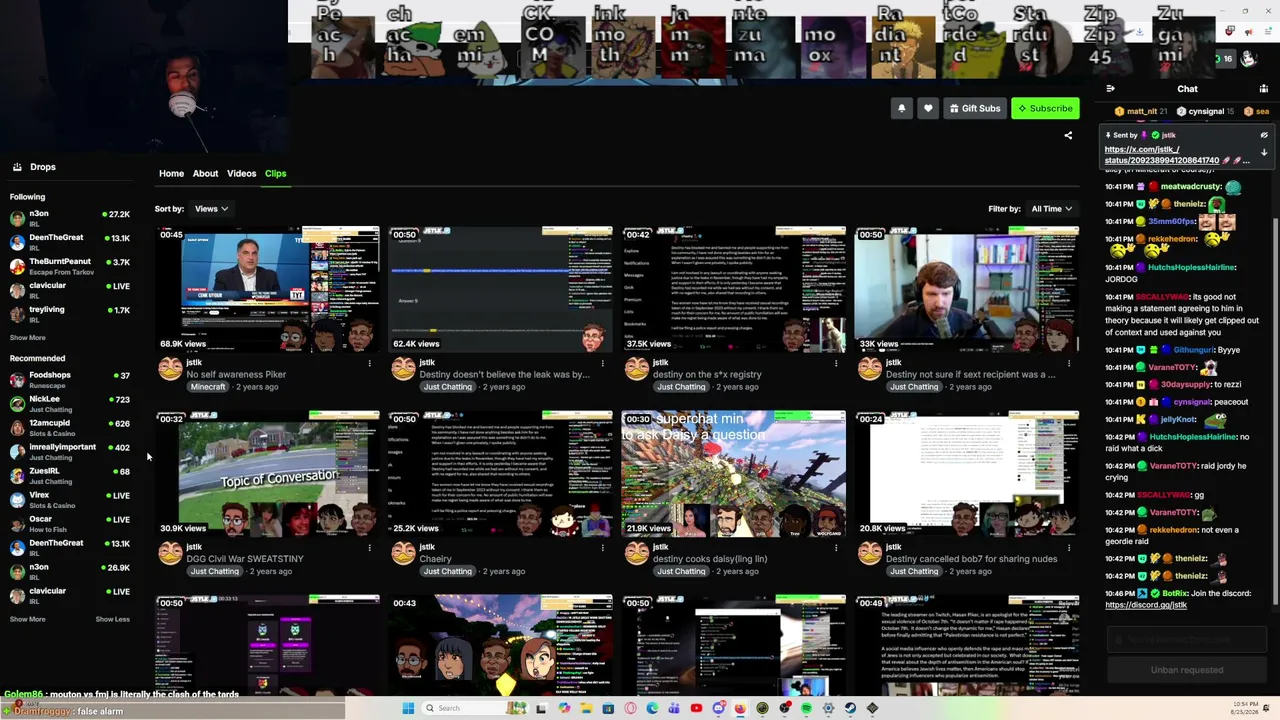Click the bell notification icon

click(902, 108)
